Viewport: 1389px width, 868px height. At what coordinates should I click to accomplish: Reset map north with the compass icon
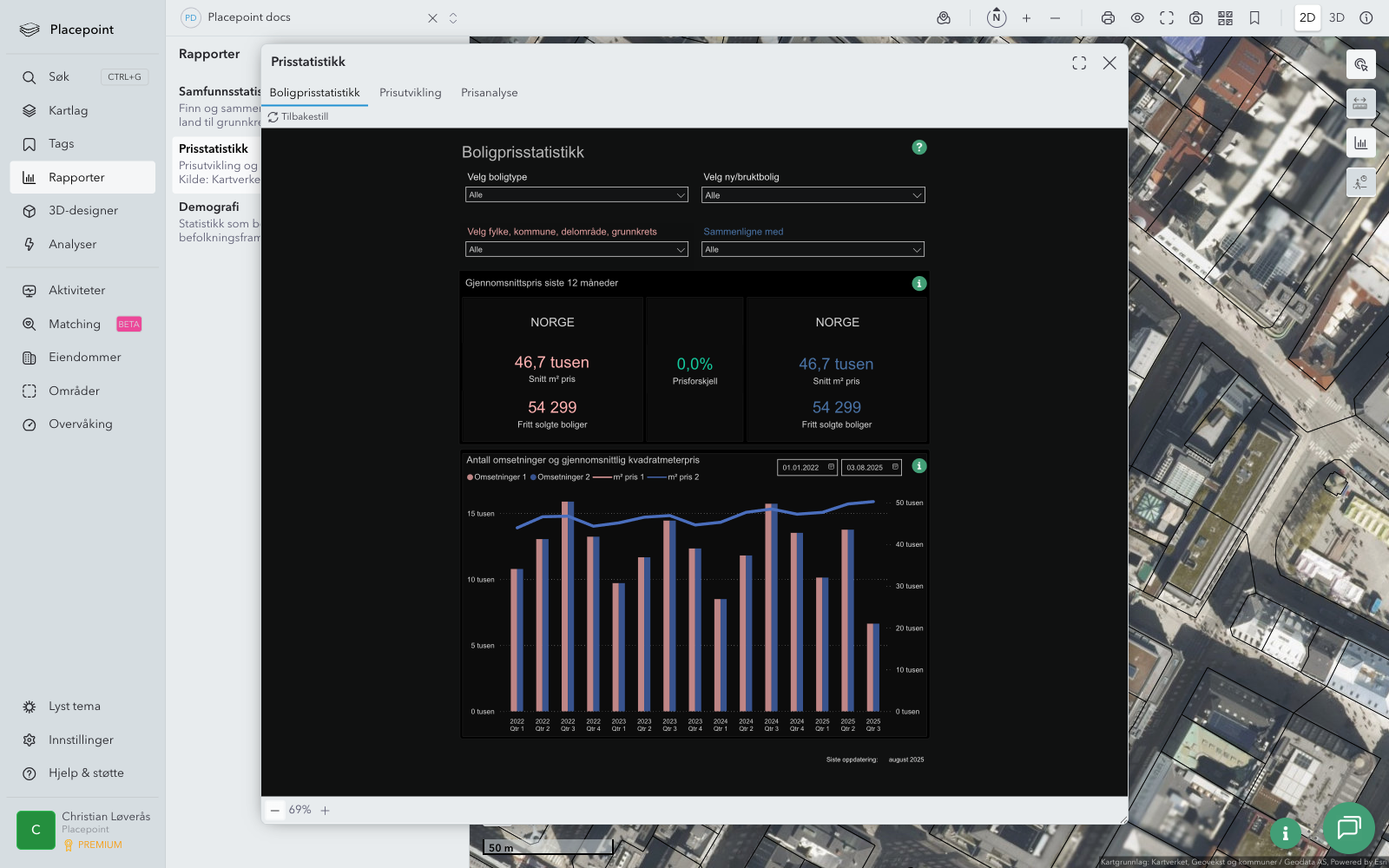coord(997,18)
